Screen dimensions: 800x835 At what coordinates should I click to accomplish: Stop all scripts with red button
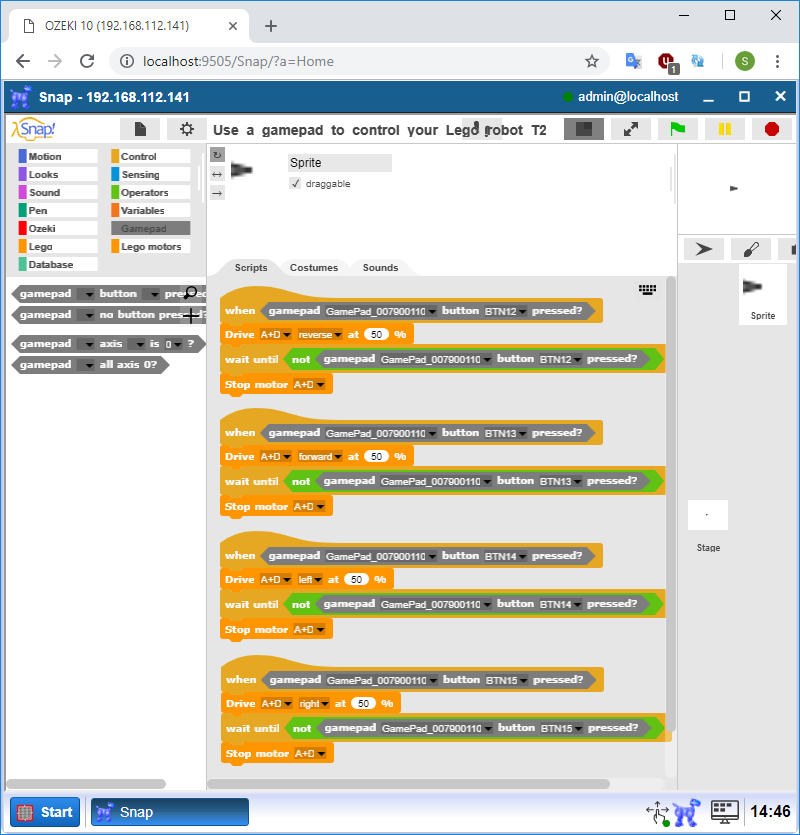tap(771, 129)
